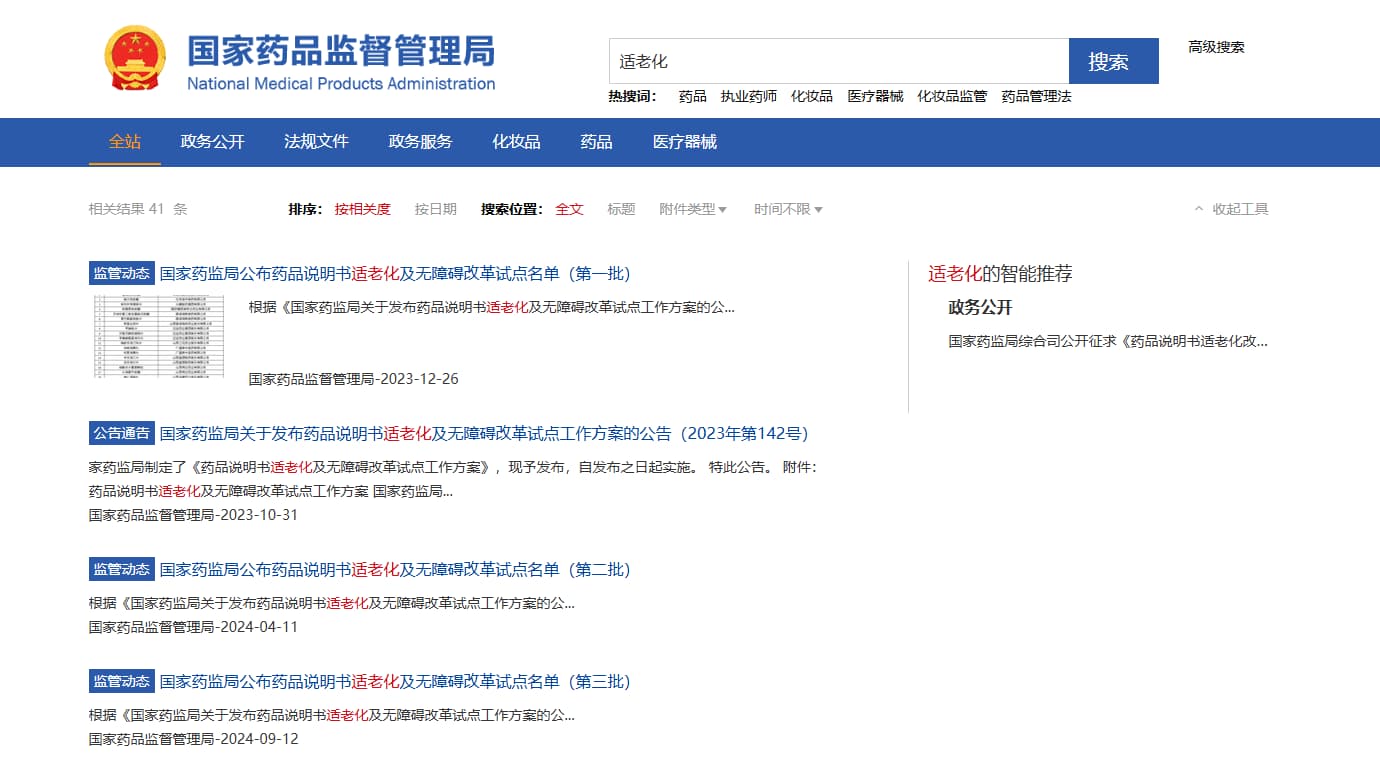Click date text 国家药品监督管理局-2024-04-11
1380x771 pixels.
pyautogui.click(x=193, y=627)
